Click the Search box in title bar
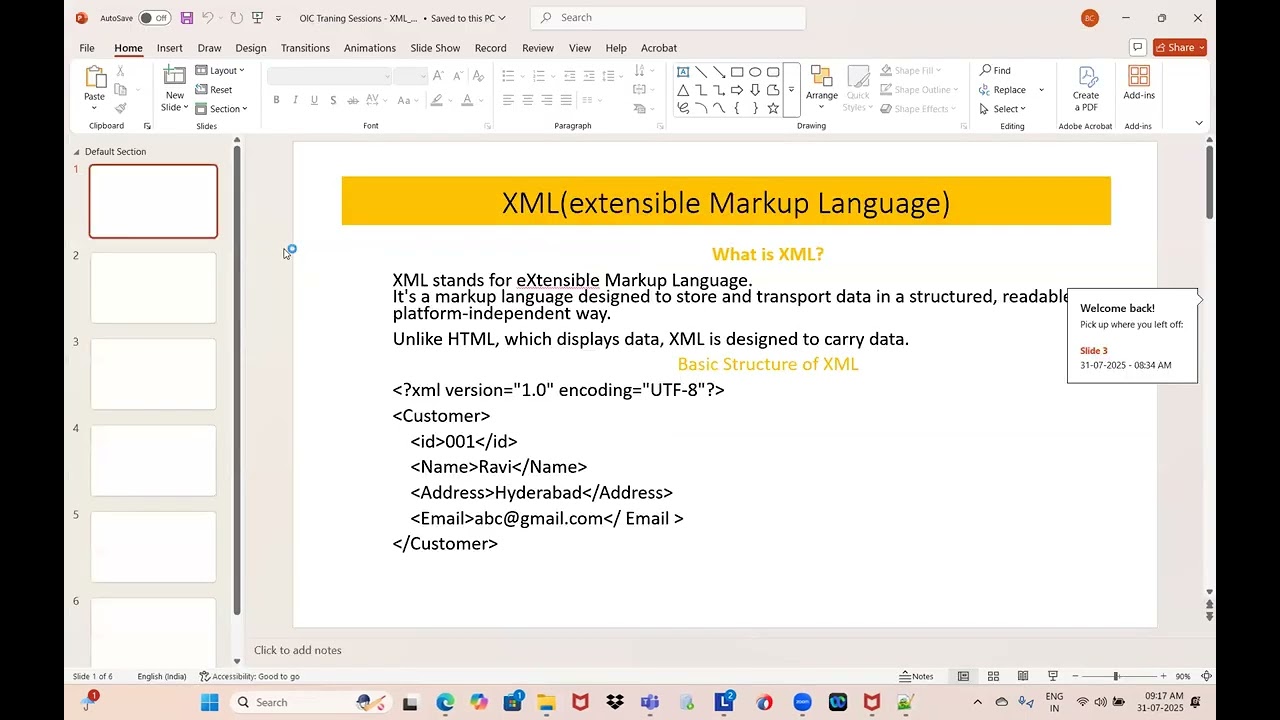The image size is (1280, 720). tap(668, 18)
